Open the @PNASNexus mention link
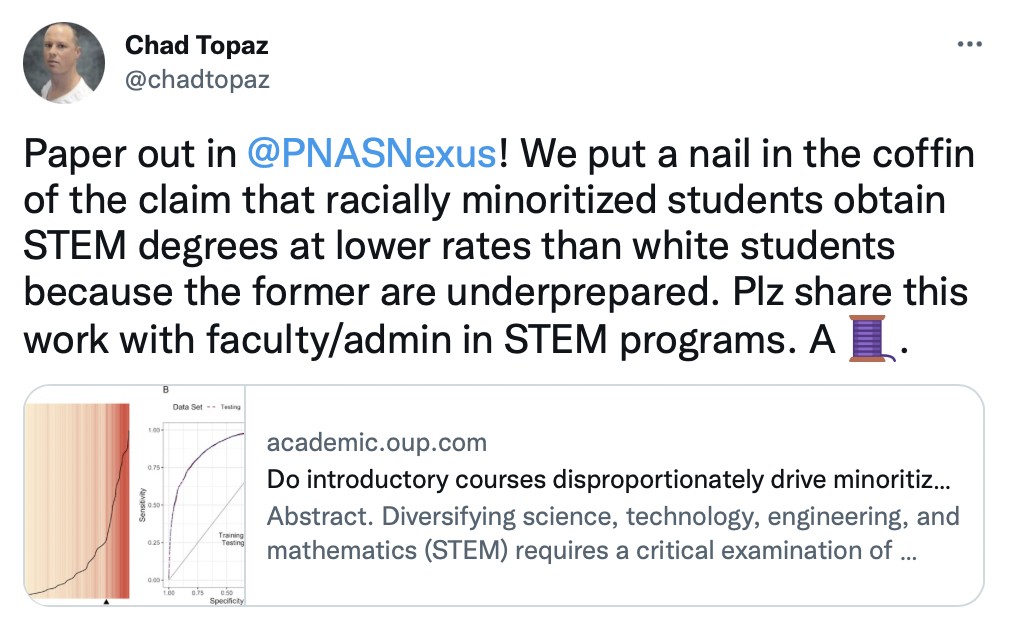This screenshot has height=624, width=1012. [x=372, y=154]
